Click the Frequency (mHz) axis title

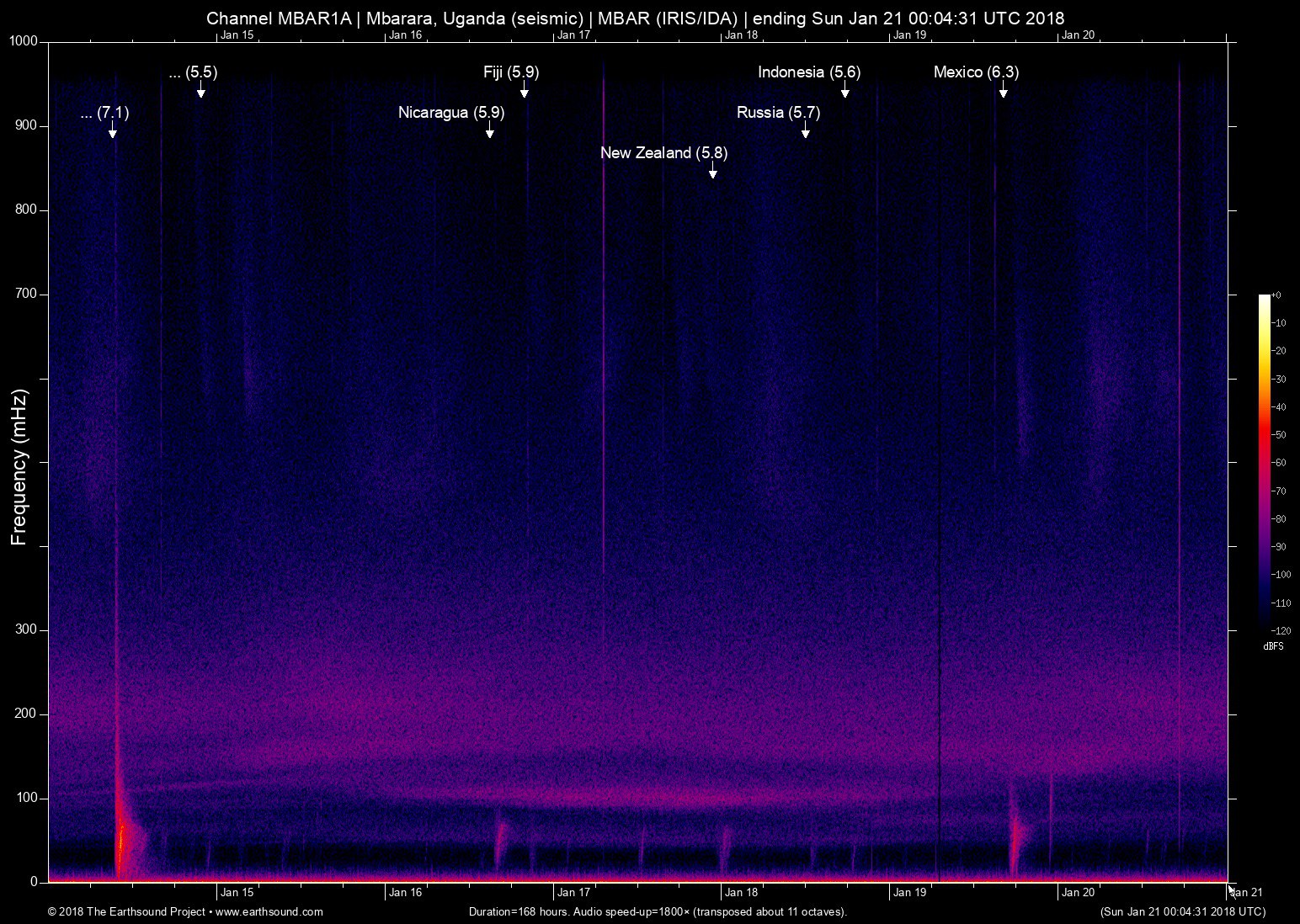pyautogui.click(x=19, y=467)
